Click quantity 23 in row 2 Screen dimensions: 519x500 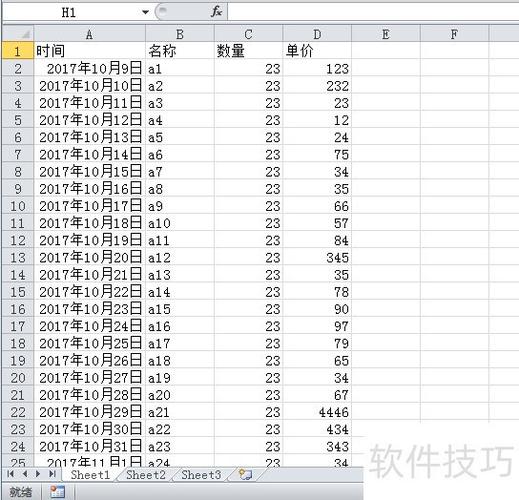pos(248,68)
